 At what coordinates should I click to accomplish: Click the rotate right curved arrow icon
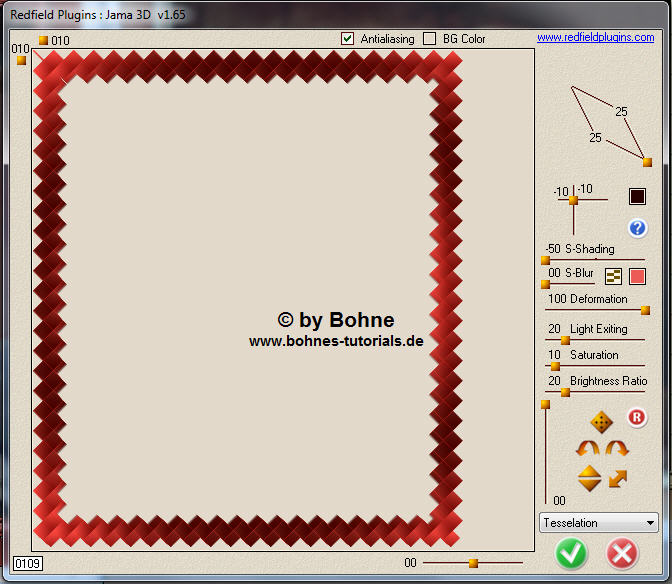pyautogui.click(x=617, y=450)
